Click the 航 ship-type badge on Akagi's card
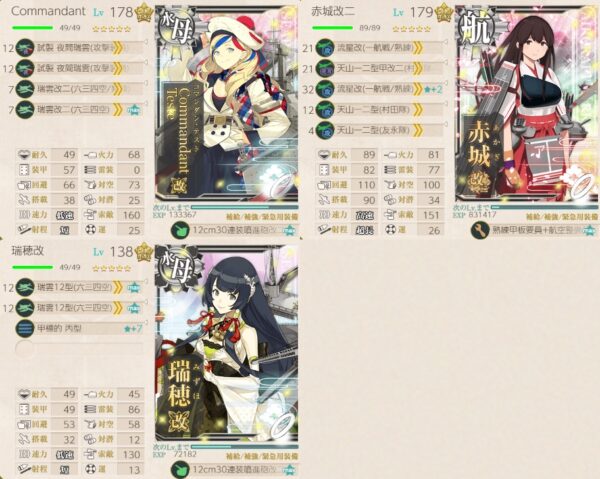 pos(476,29)
